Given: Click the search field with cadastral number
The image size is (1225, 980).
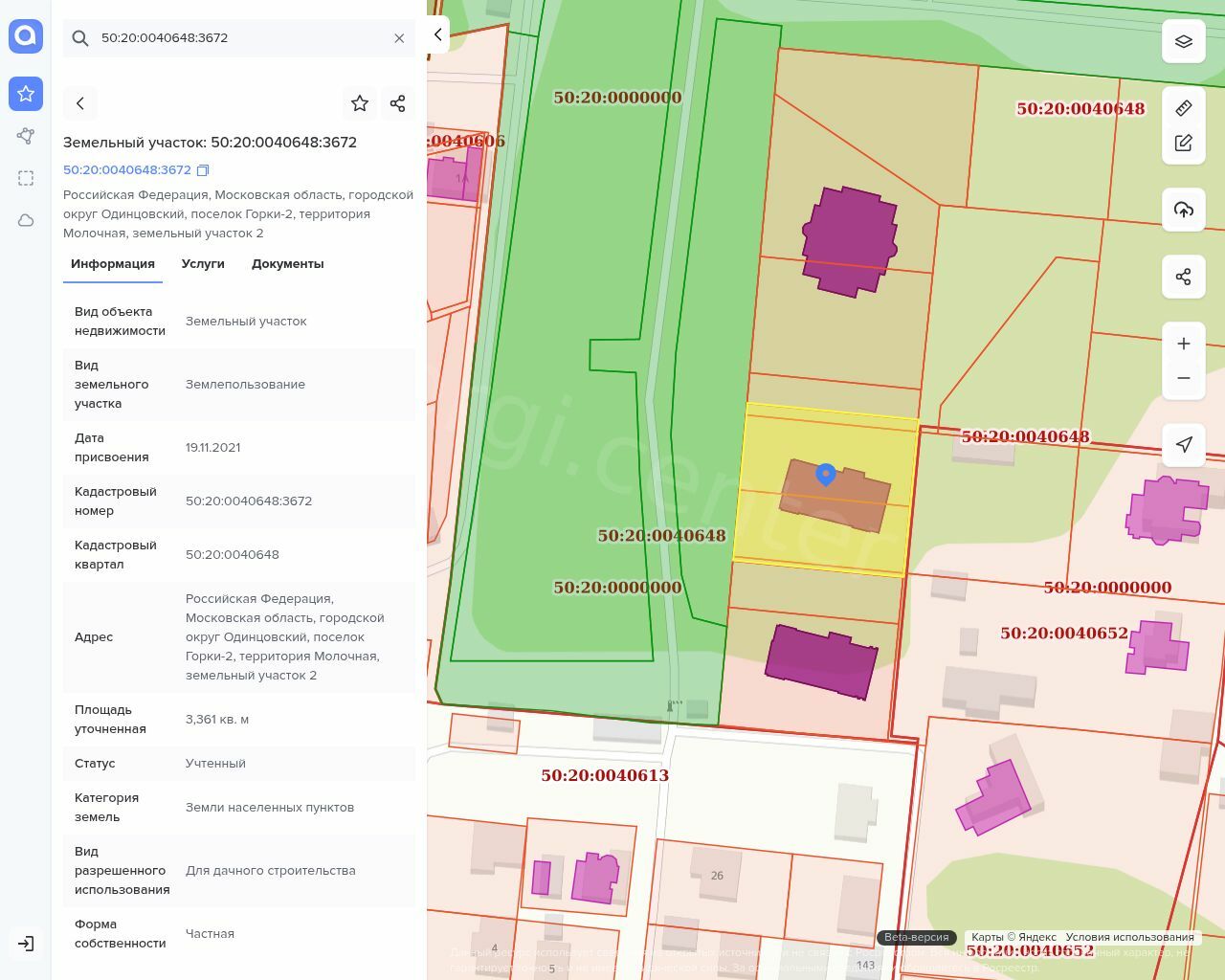Looking at the screenshot, I should pos(239,38).
